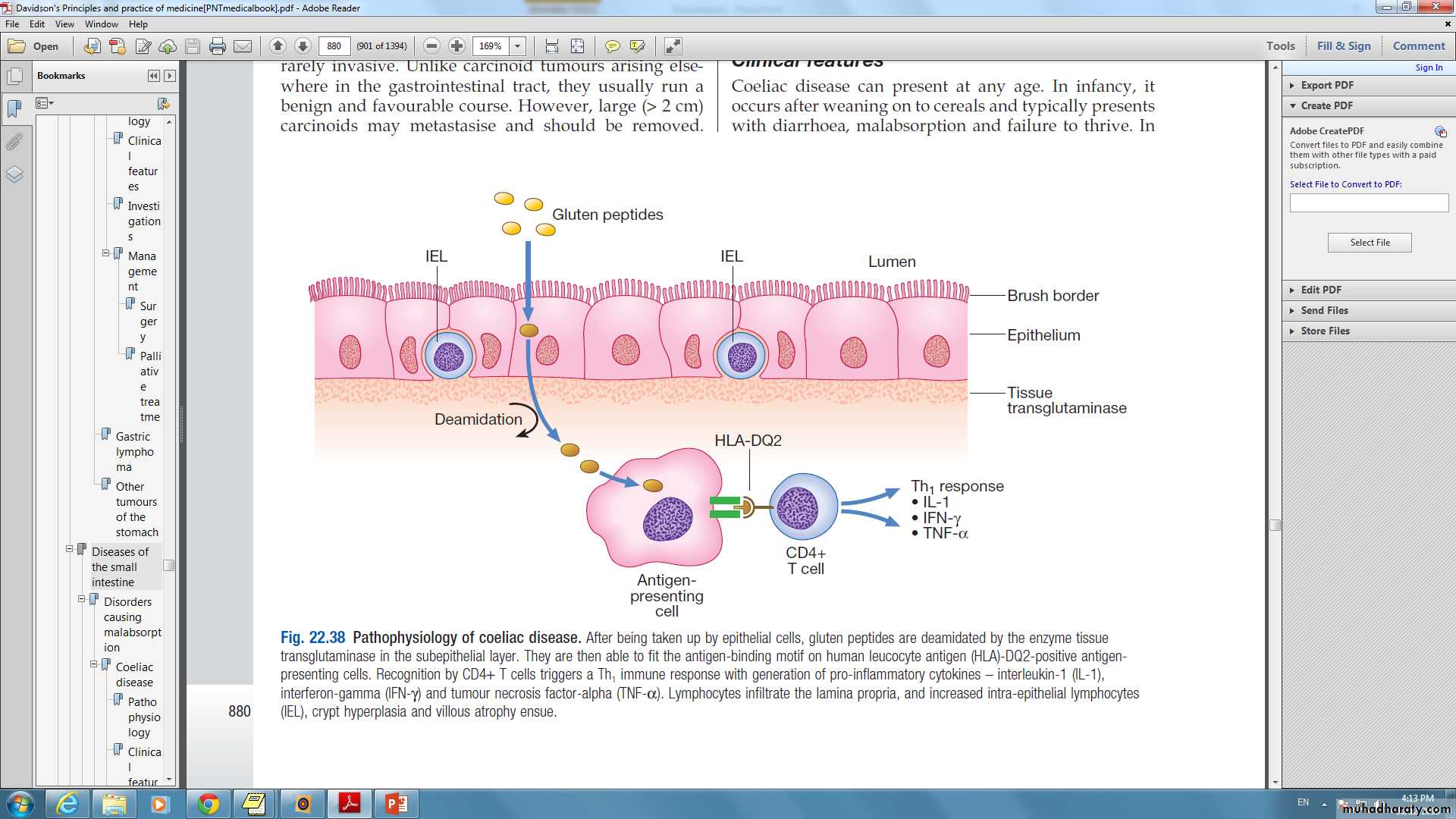Click the zoom in plus button
This screenshot has width=1456, height=819.
point(457,46)
